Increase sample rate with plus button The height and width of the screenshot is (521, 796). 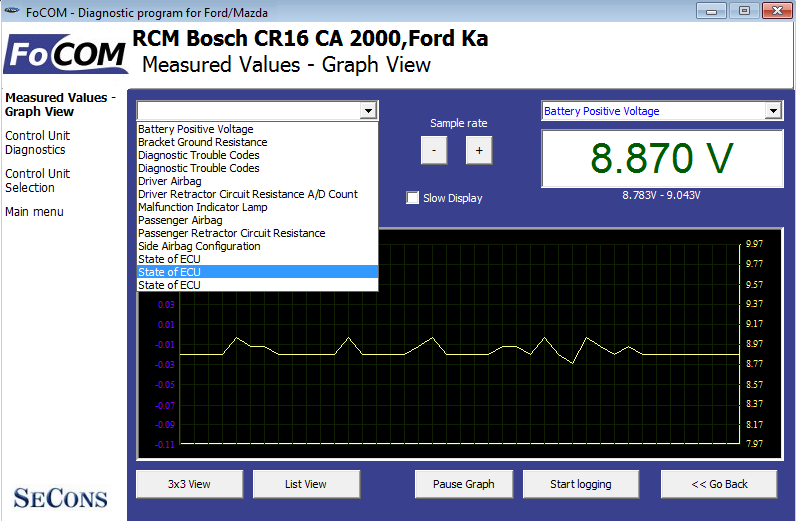tap(479, 150)
